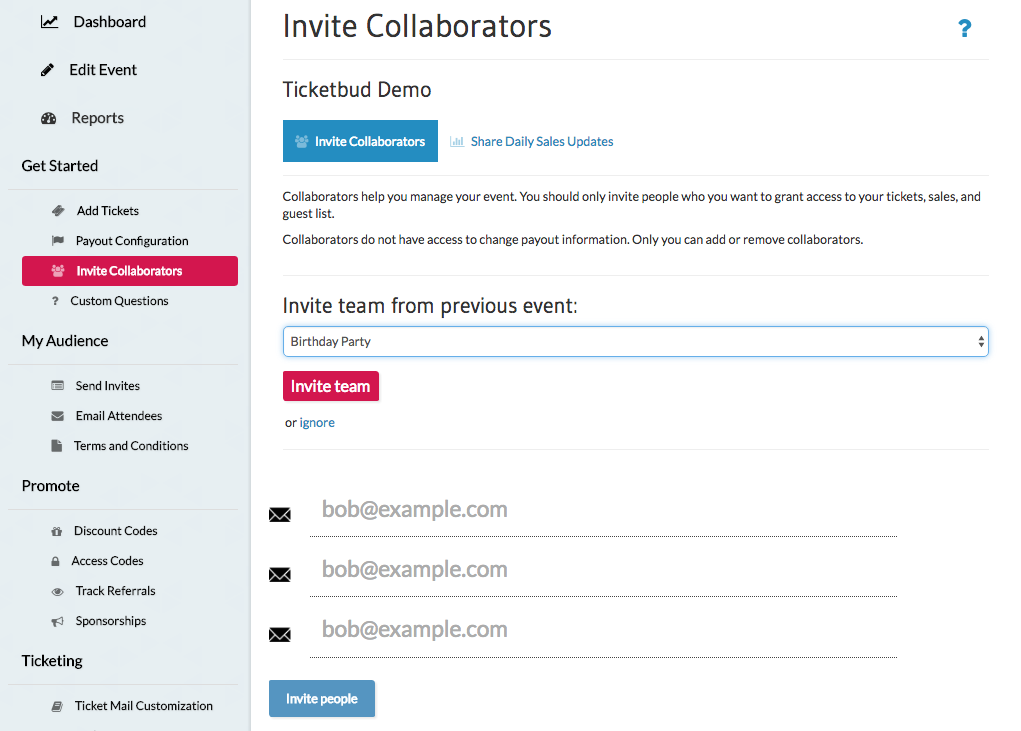1021x731 pixels.
Task: Select Sponsorships in sidebar
Action: pyautogui.click(x=111, y=620)
